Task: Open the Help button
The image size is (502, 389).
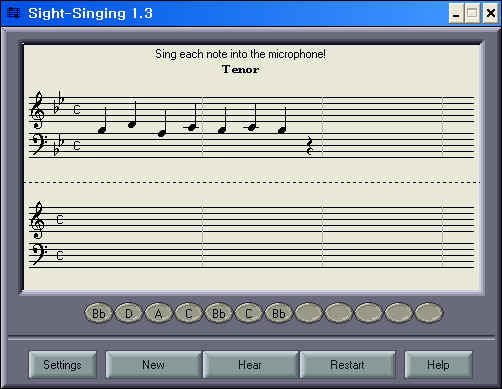Action: point(438,364)
